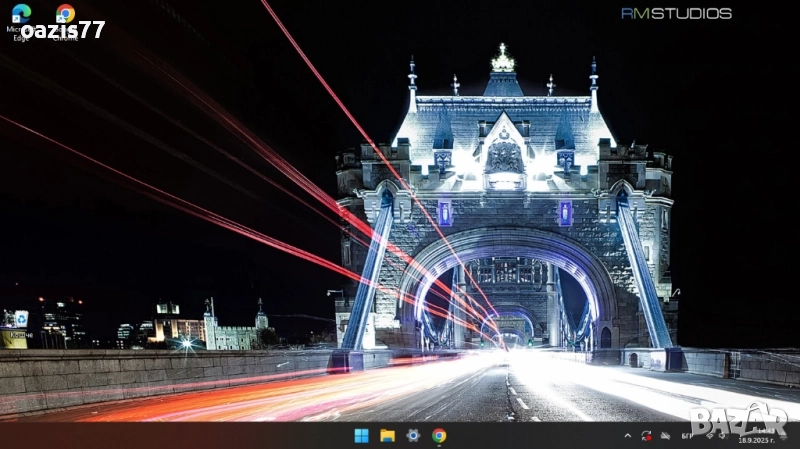The width and height of the screenshot is (800, 449).
Task: Open the volume speaker tray icon
Action: (x=722, y=436)
